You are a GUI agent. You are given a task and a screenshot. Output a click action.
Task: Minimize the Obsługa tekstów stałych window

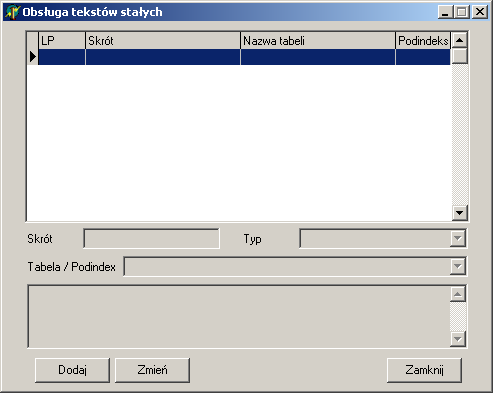coord(445,12)
